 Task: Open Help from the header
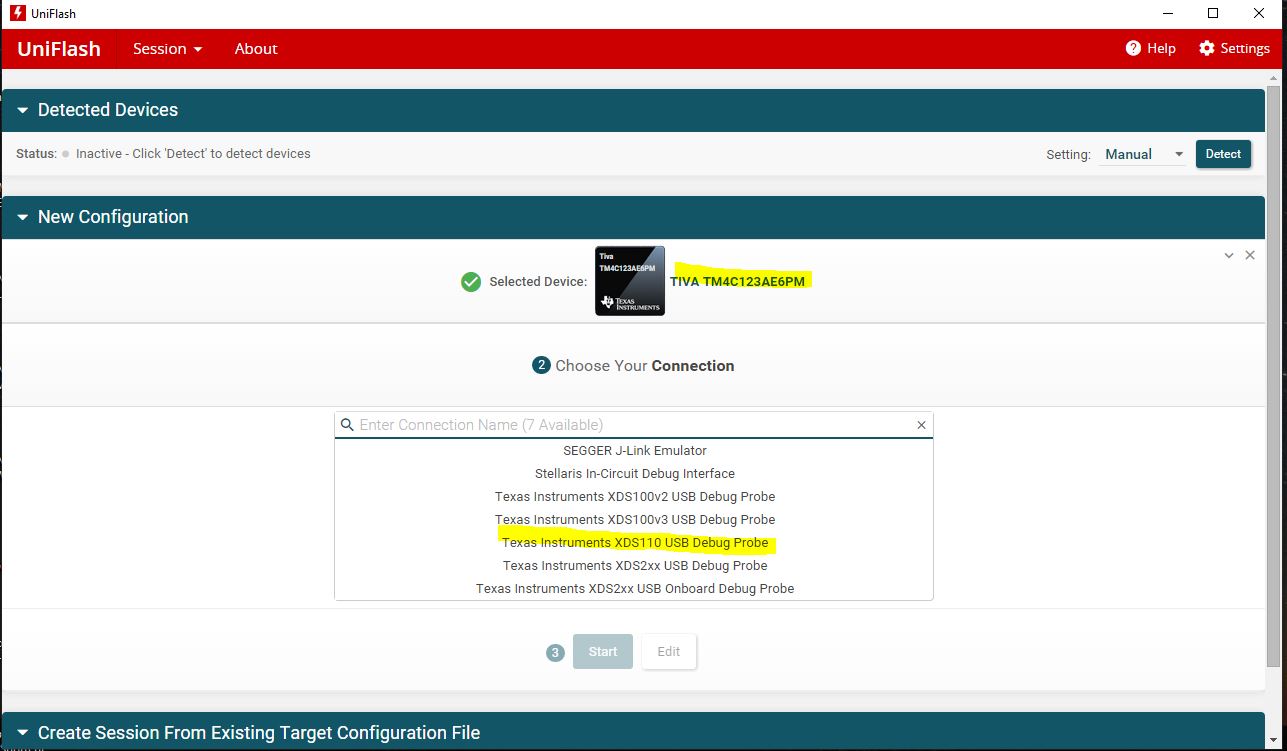1150,48
